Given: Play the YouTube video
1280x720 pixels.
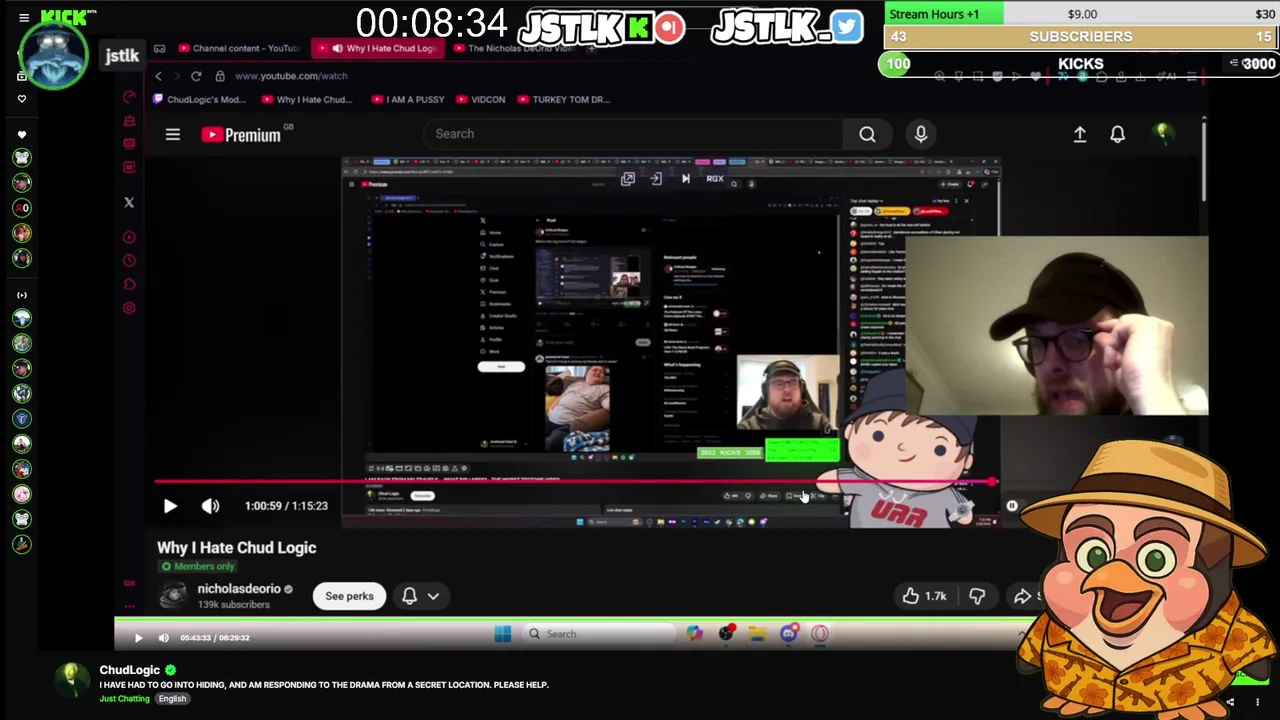Looking at the screenshot, I should (x=170, y=506).
